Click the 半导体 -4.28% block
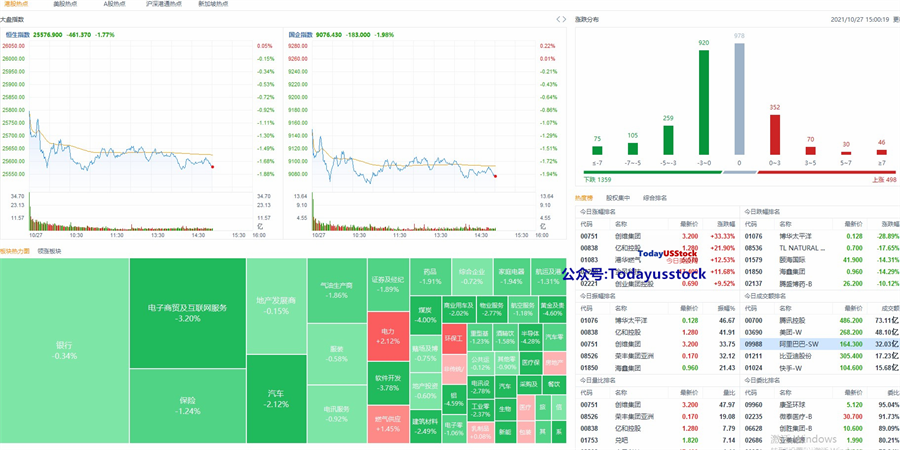Image resolution: width=900 pixels, height=450 pixels. tap(530, 337)
